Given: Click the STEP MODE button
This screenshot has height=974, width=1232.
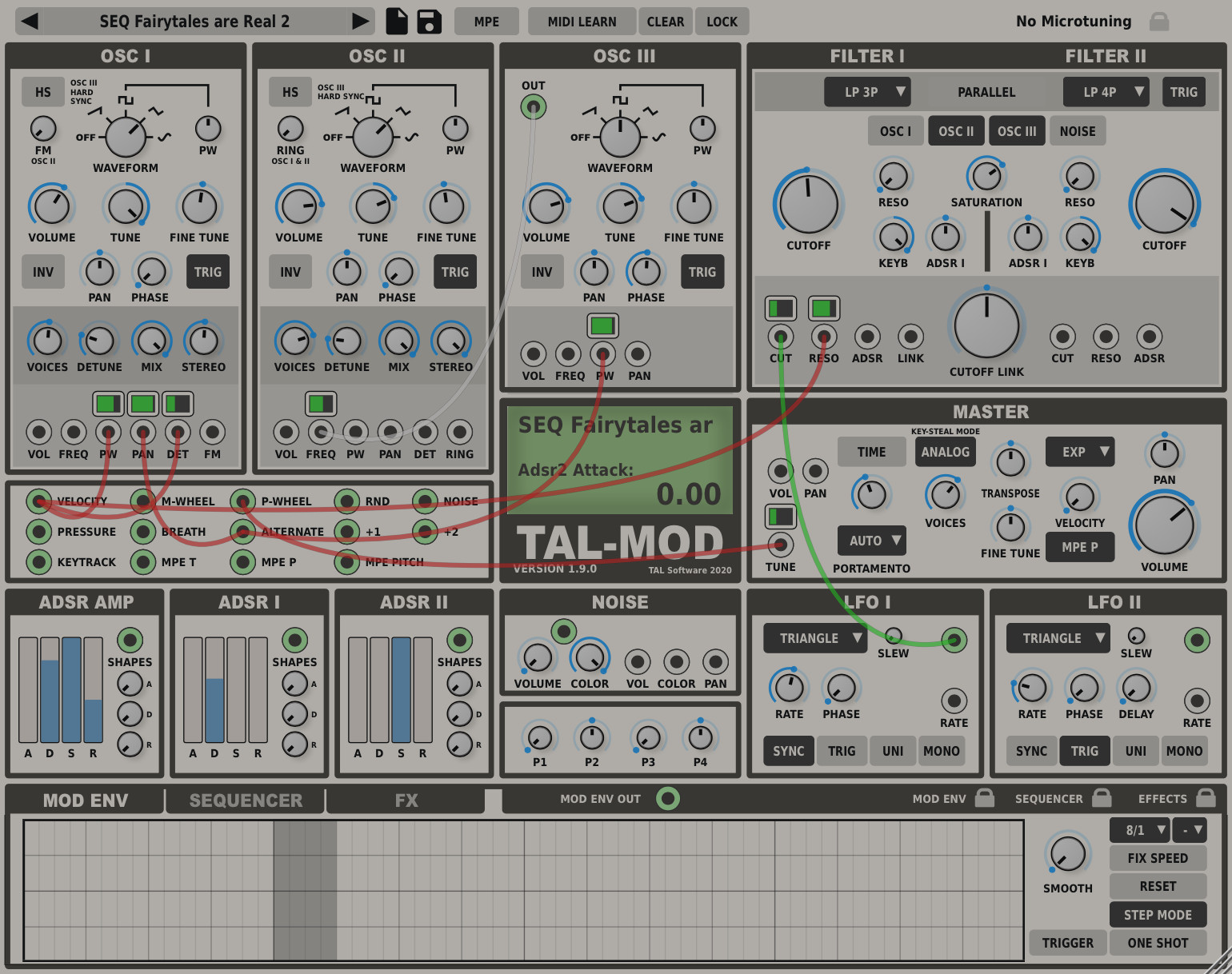Looking at the screenshot, I should click(x=1158, y=914).
